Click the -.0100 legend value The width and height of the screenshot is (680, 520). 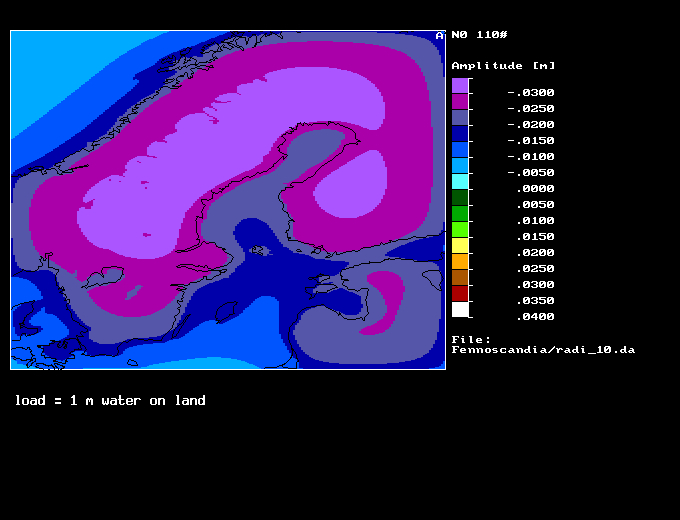(531, 157)
